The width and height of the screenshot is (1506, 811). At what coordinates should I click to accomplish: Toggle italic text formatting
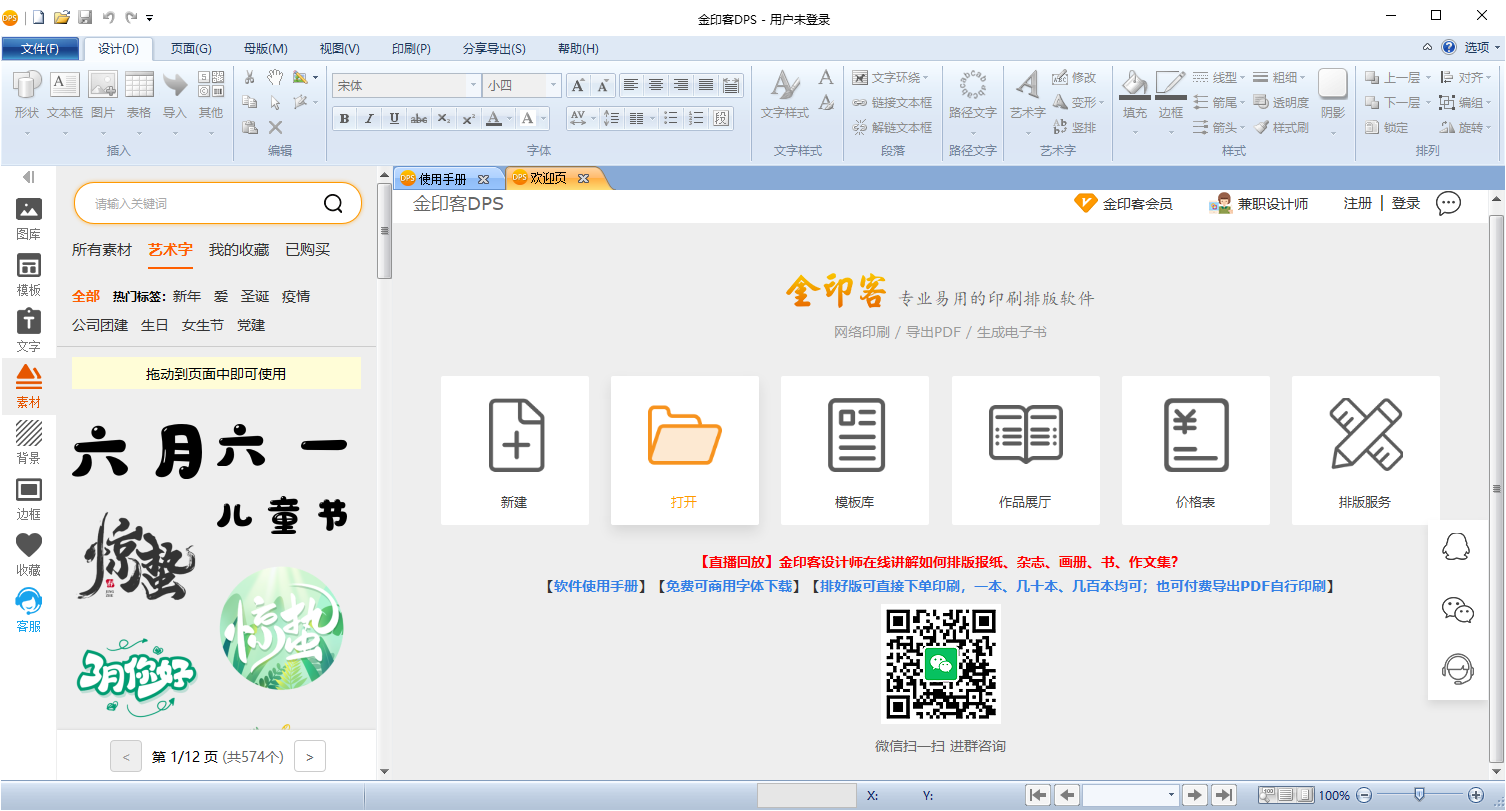click(x=368, y=118)
